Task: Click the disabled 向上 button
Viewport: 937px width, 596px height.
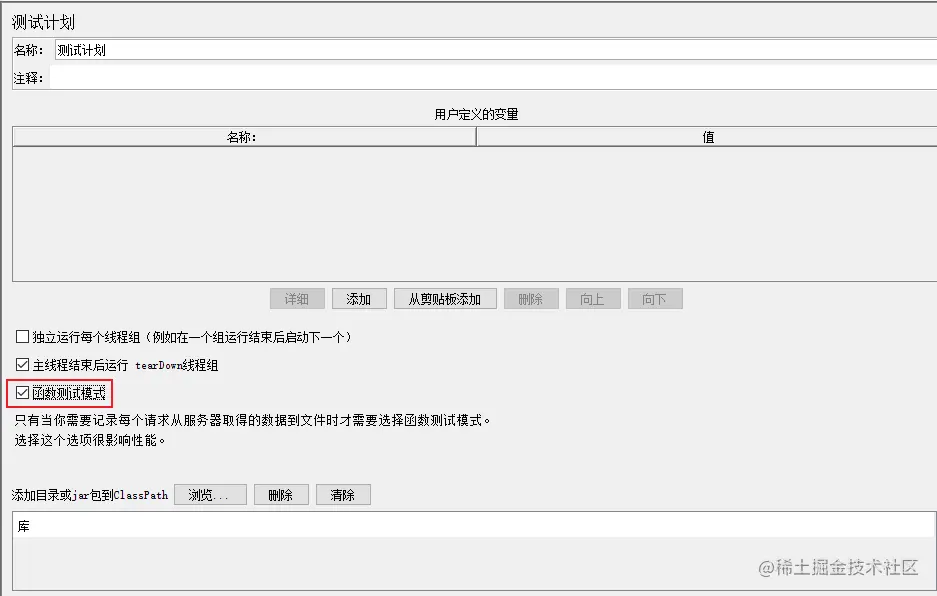Action: pyautogui.click(x=593, y=298)
